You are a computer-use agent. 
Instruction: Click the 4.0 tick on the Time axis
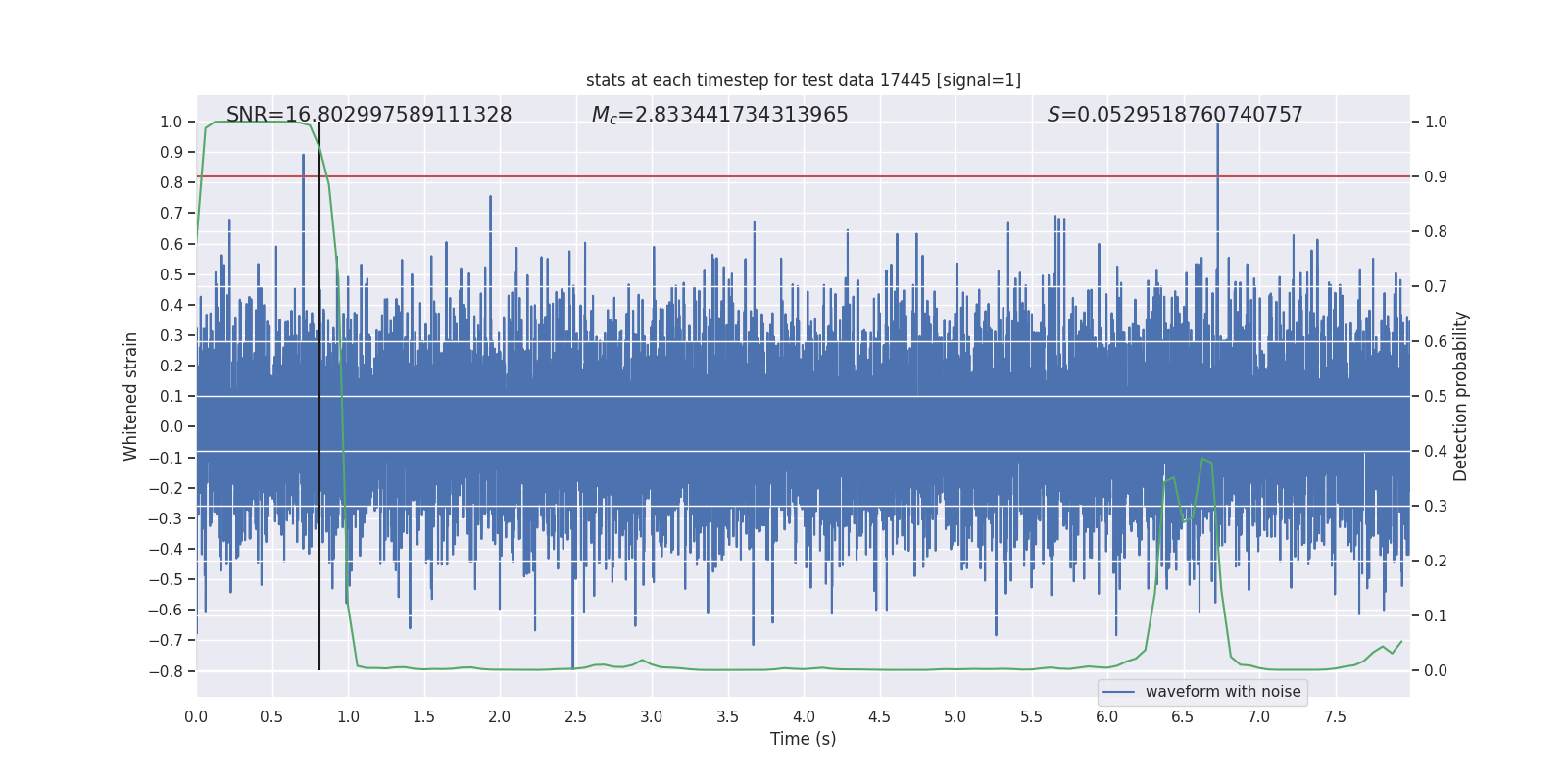[804, 716]
